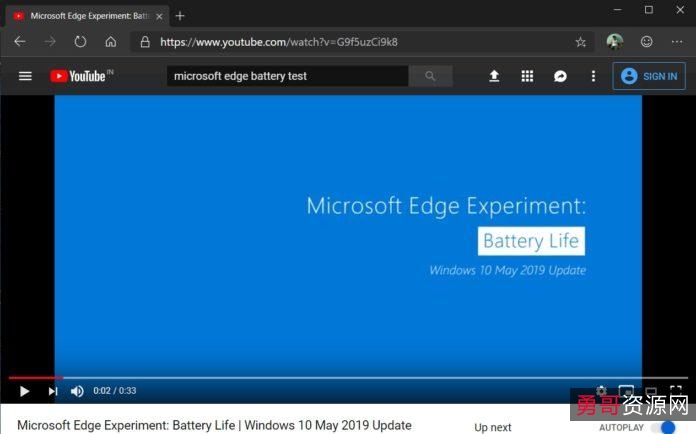View site info via the lock icon

tap(145, 42)
